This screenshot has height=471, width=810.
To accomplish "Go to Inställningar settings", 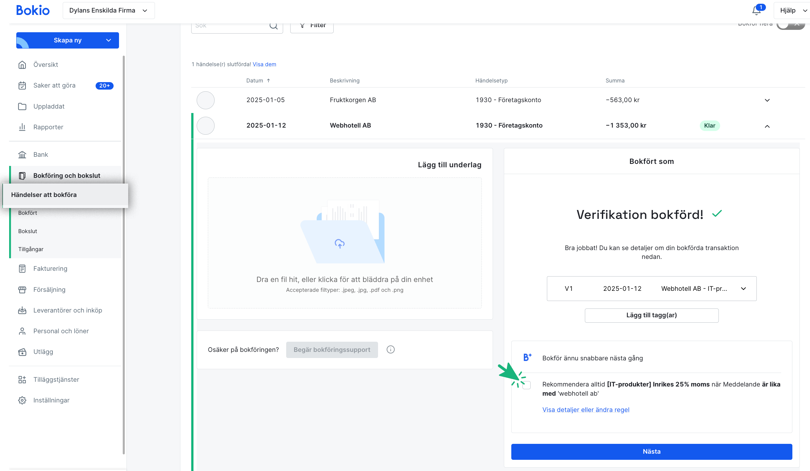I will (x=51, y=400).
